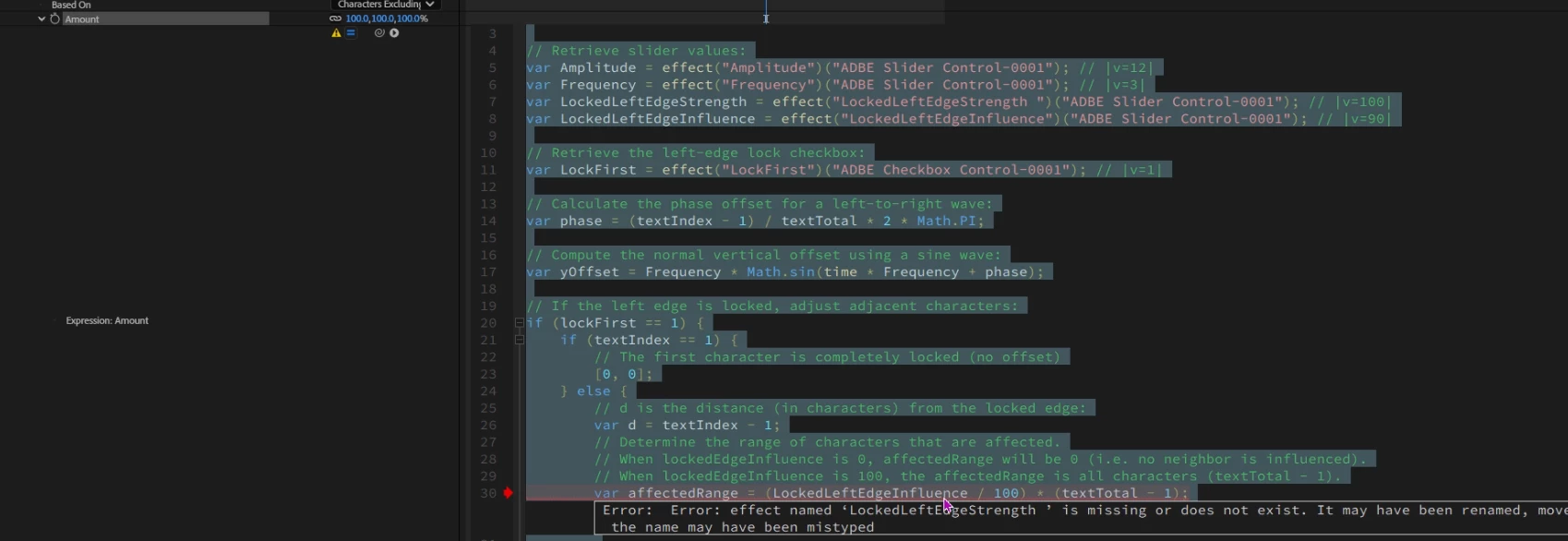
Task: Click the Based On property label
Action: click(x=71, y=5)
